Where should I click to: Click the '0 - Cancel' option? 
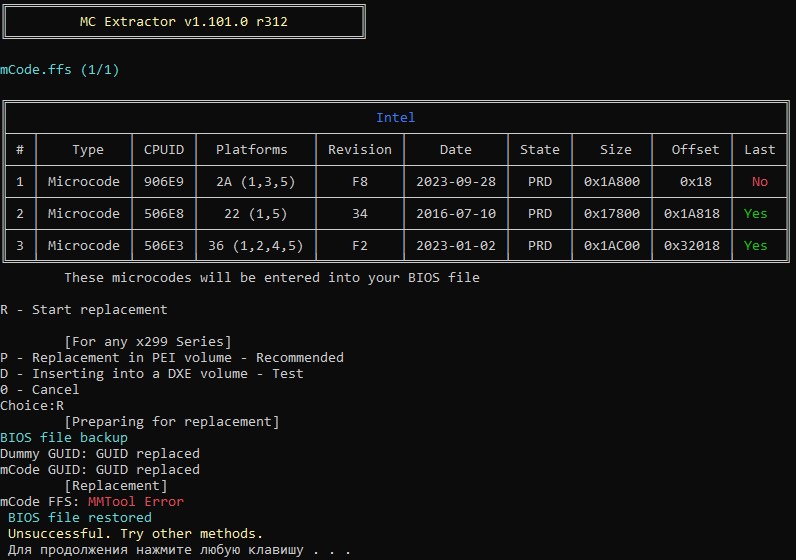pos(40,389)
